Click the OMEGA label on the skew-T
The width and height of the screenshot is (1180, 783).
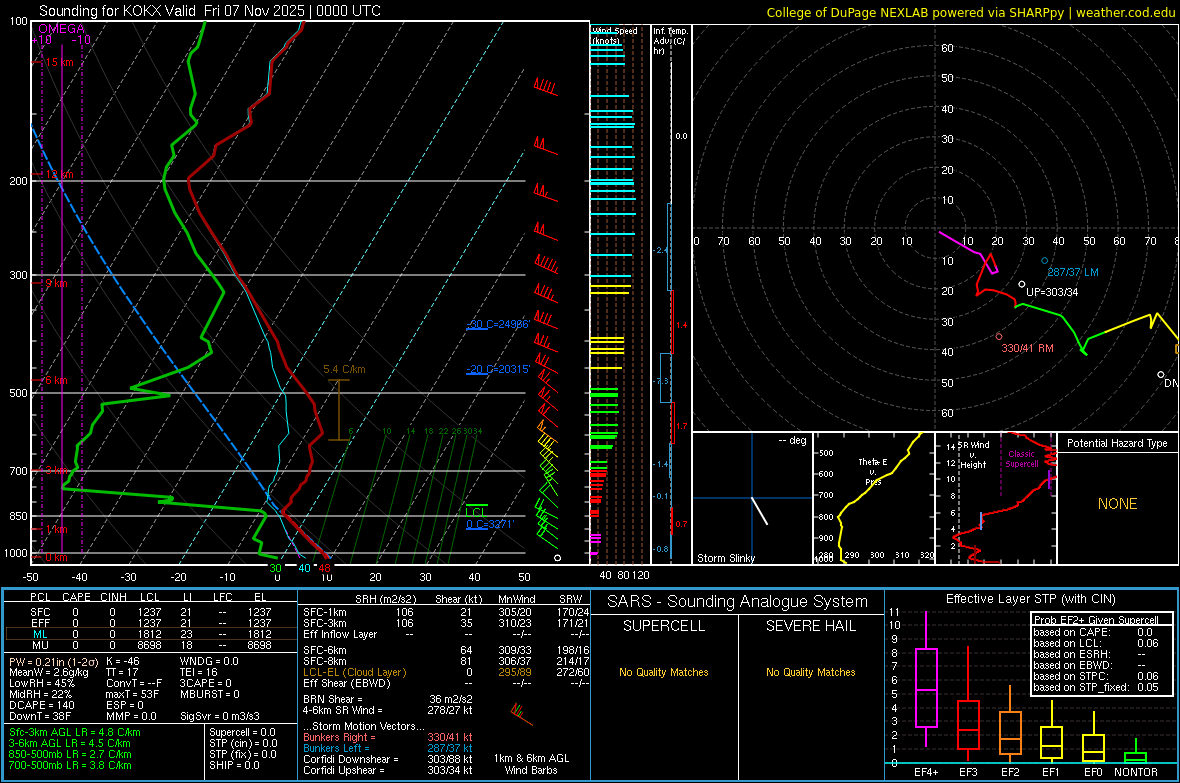pos(62,29)
